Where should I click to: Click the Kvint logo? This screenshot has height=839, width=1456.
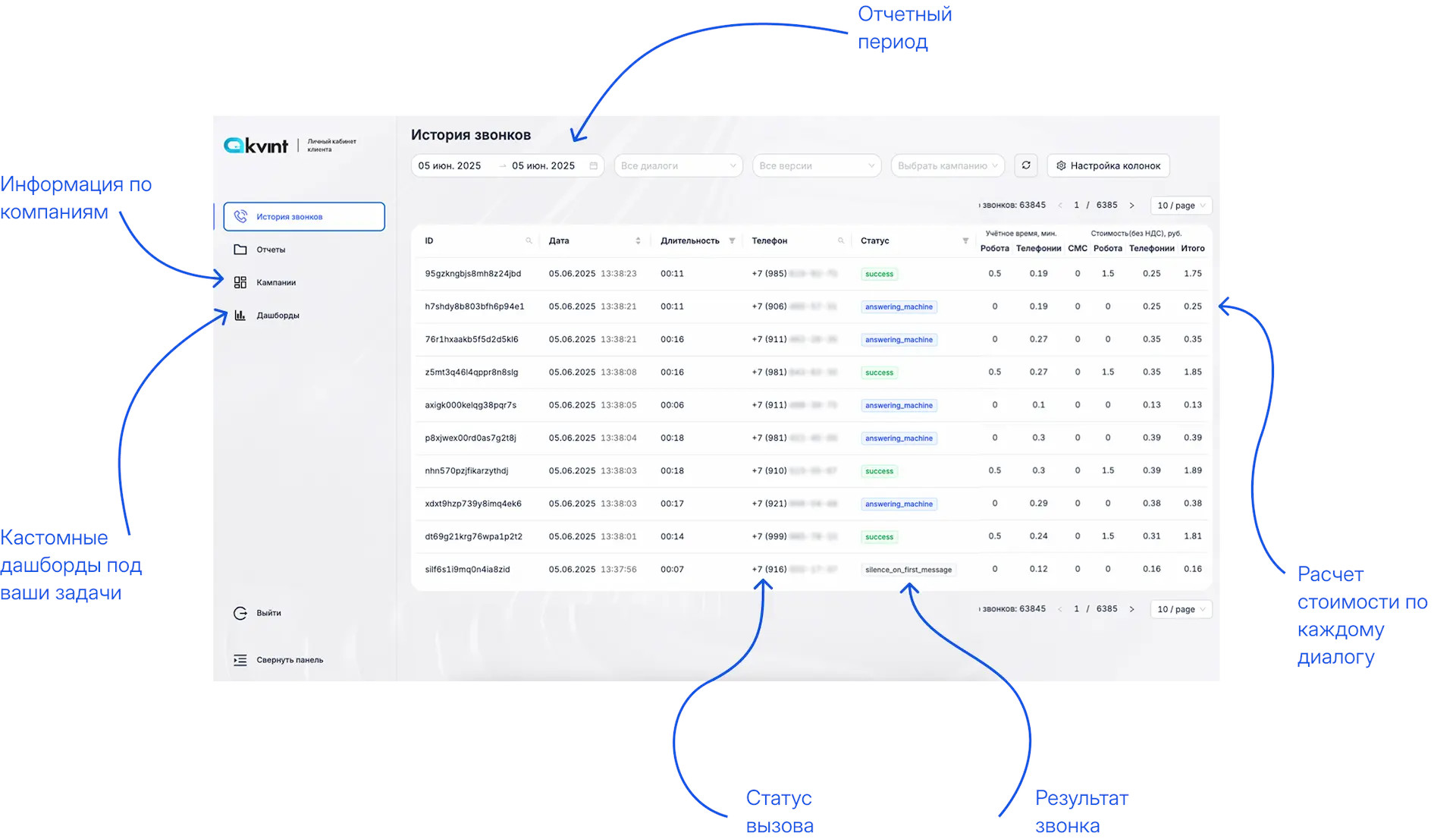tap(256, 146)
